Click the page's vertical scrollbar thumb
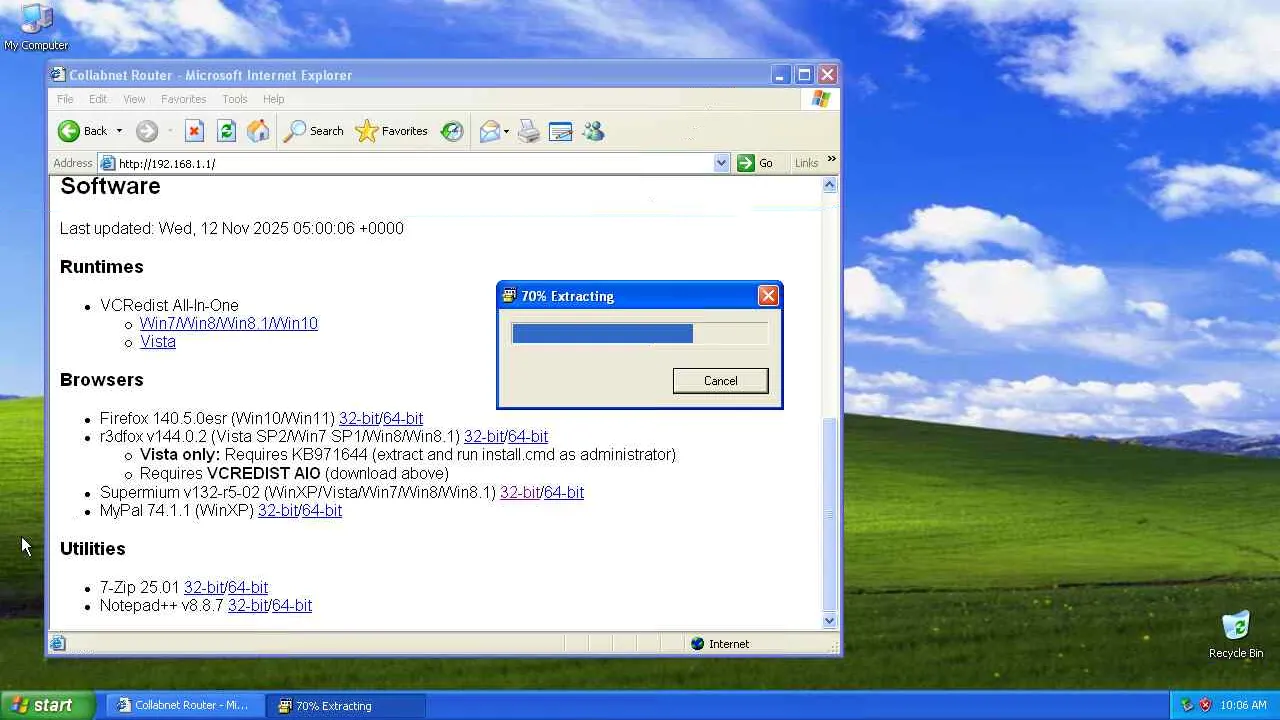1280x720 pixels. (x=829, y=514)
